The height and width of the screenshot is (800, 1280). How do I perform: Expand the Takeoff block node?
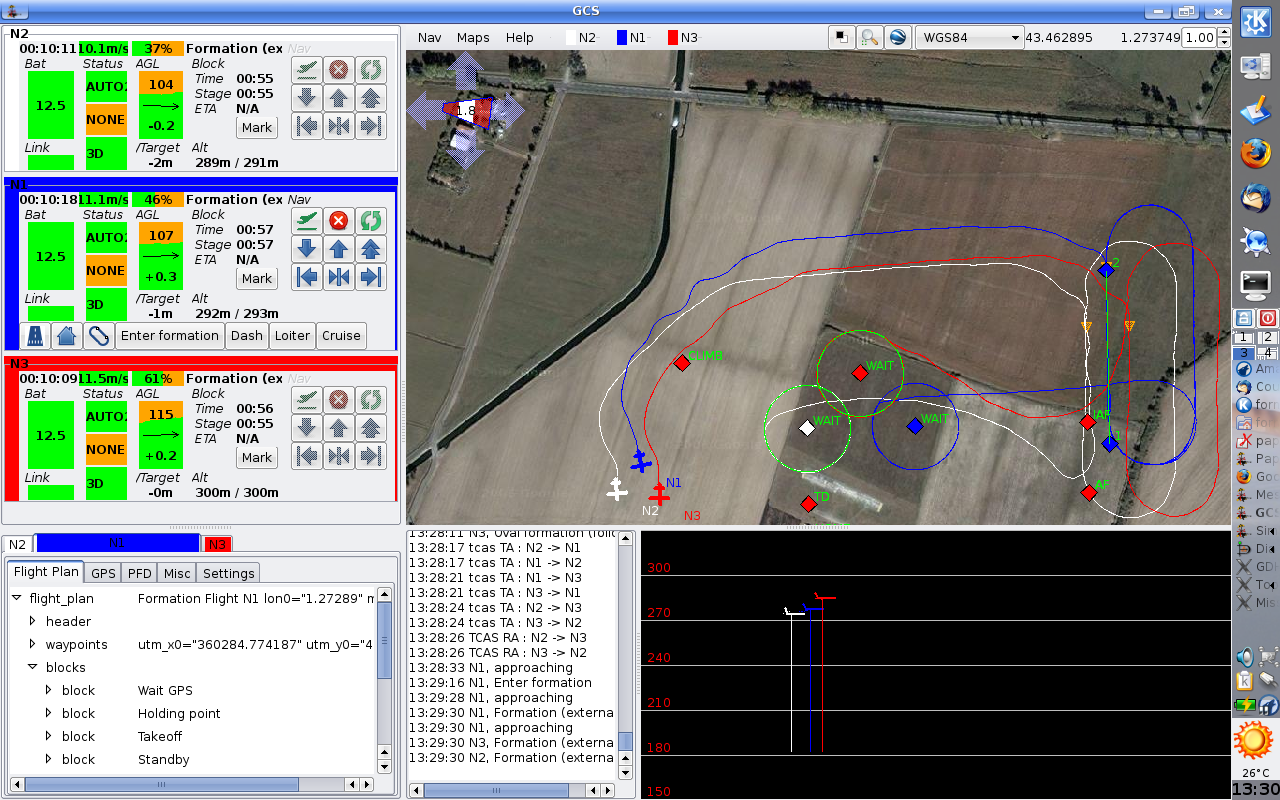(48, 737)
